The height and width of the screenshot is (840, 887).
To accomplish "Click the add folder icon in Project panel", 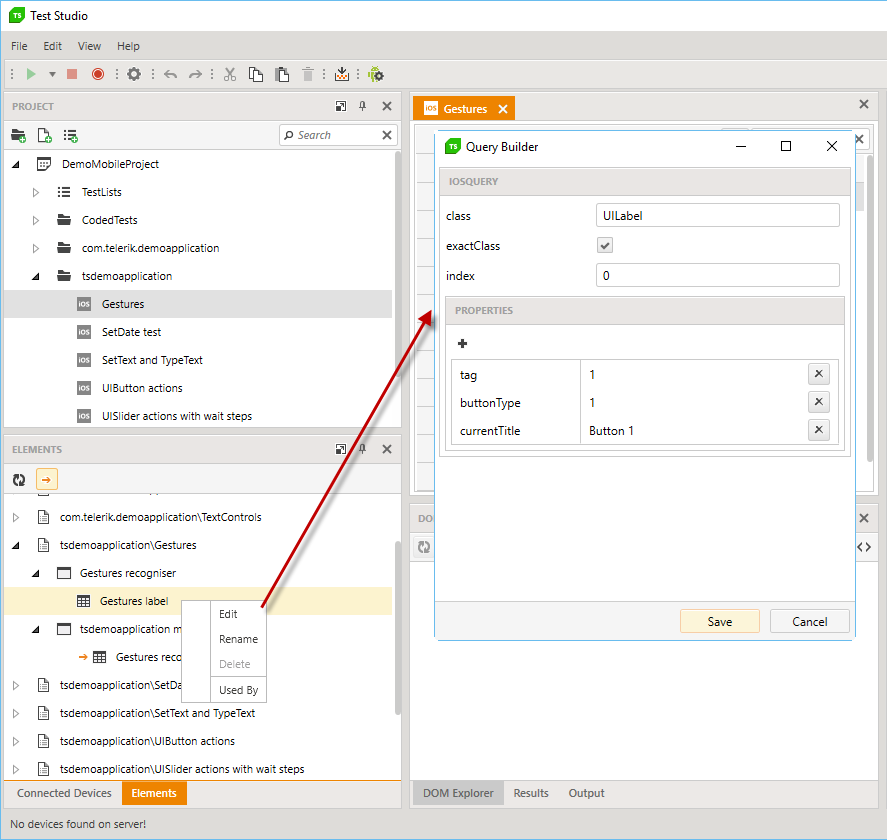I will (19, 136).
